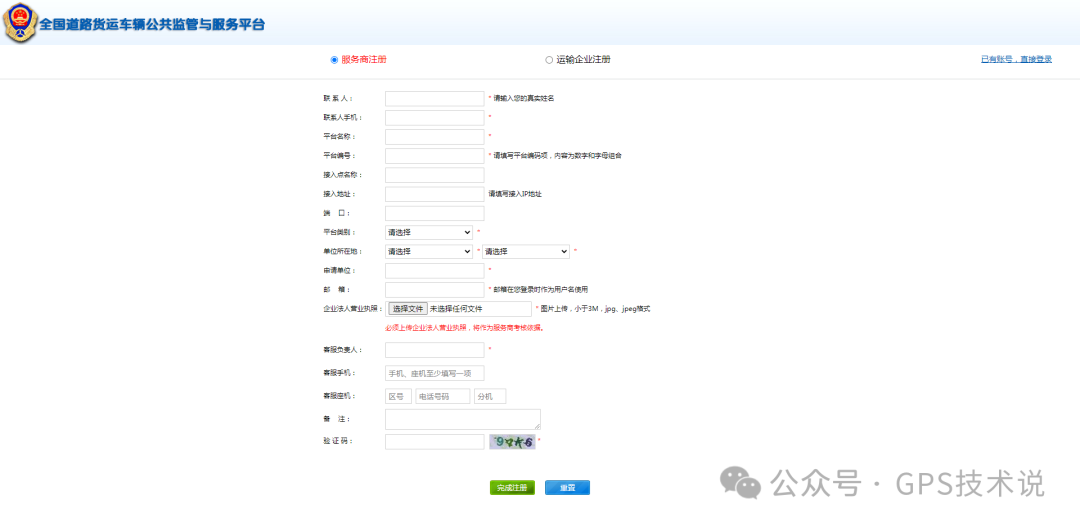This screenshot has height=527, width=1080.
Task: Click the 区号 area code field
Action: point(398,396)
